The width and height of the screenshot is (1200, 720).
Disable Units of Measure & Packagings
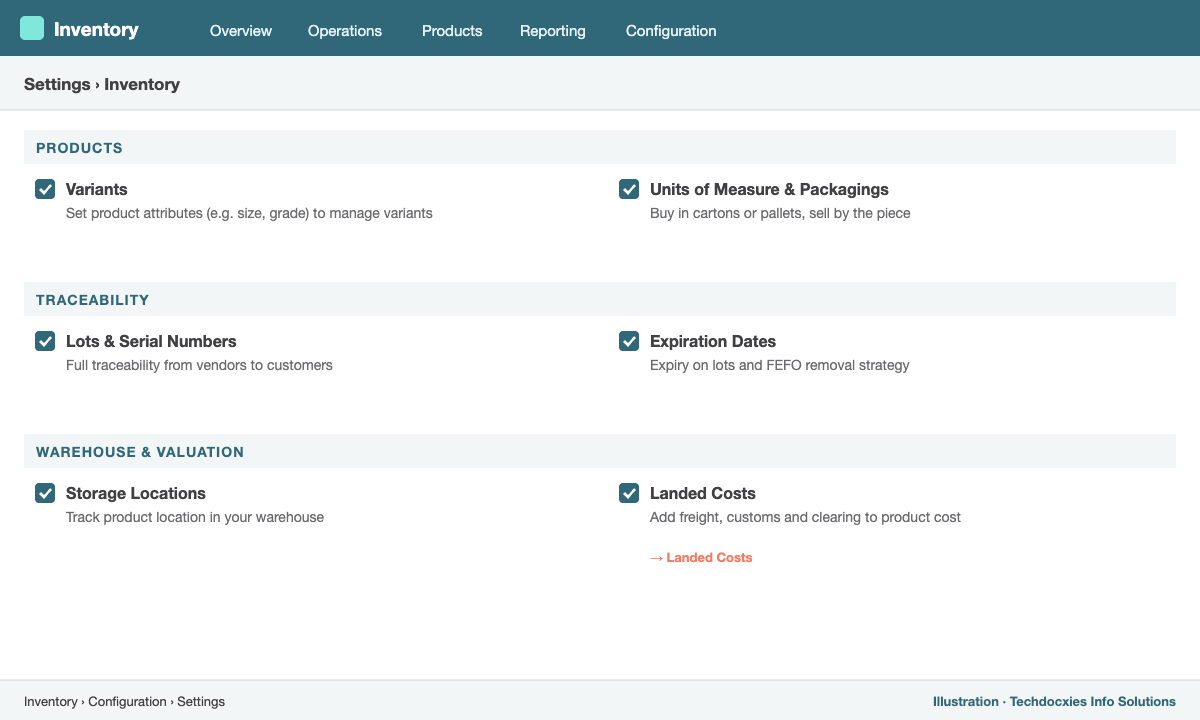pyautogui.click(x=629, y=189)
